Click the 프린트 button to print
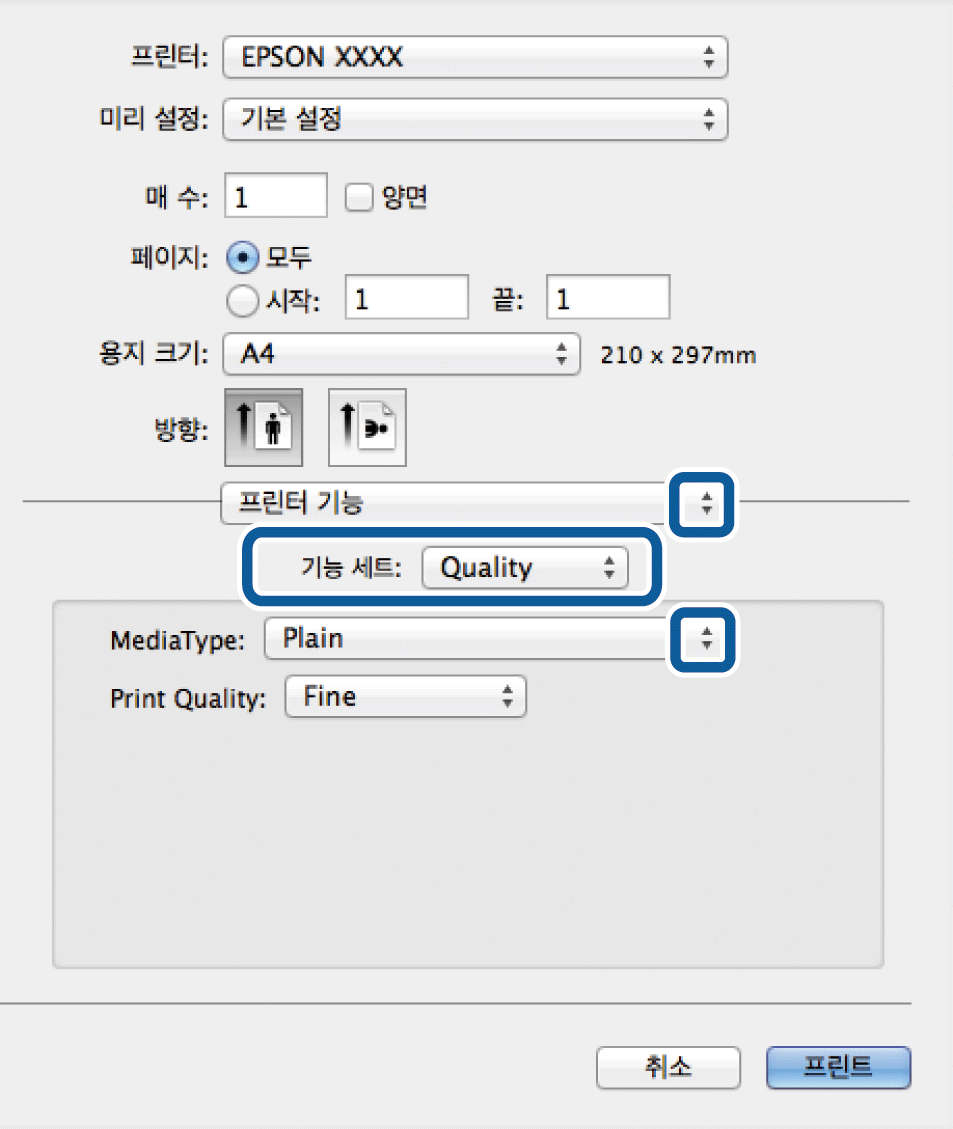 [x=837, y=1067]
